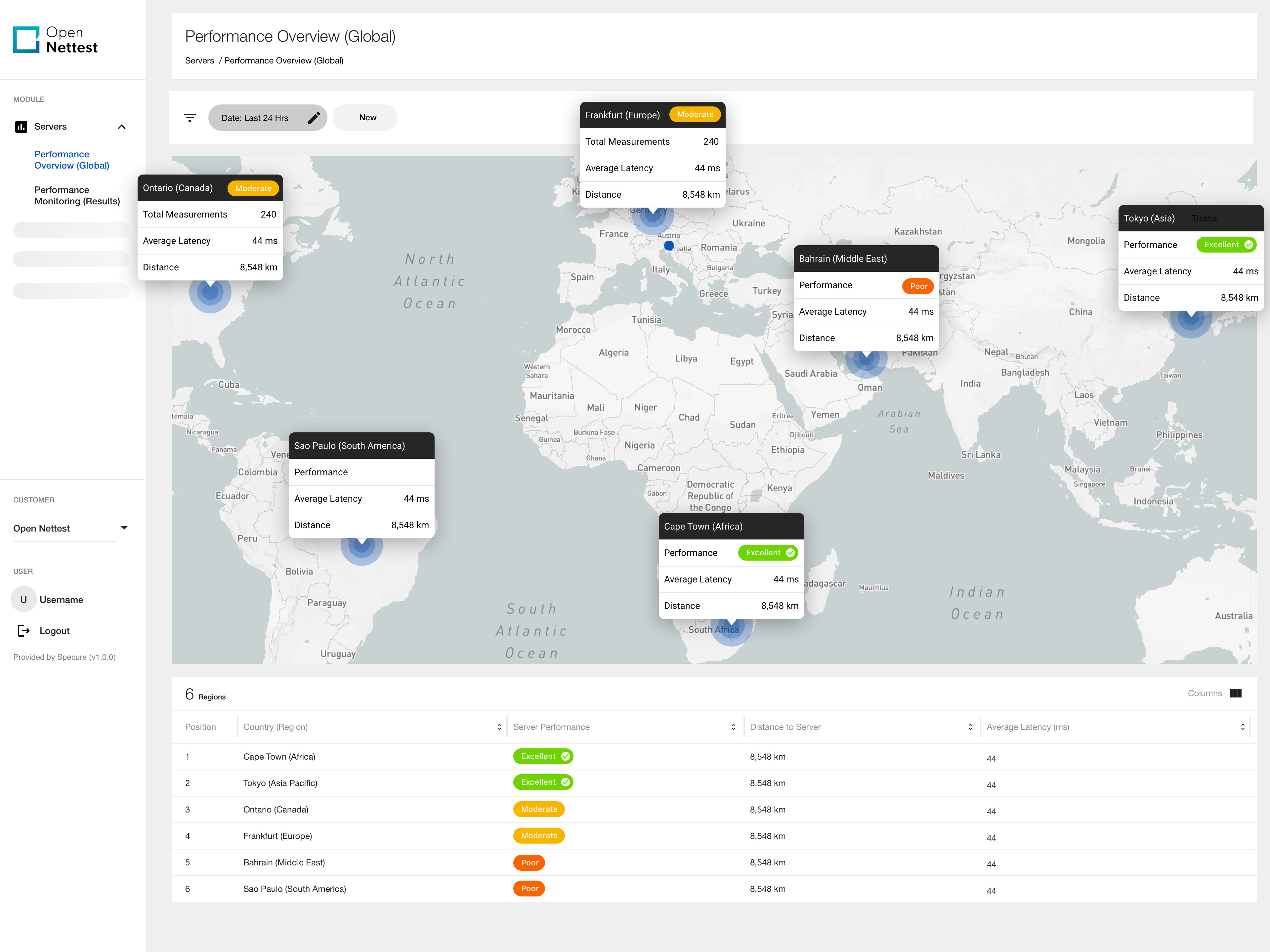
Task: Click the pencil edit icon on date chip
Action: [314, 118]
